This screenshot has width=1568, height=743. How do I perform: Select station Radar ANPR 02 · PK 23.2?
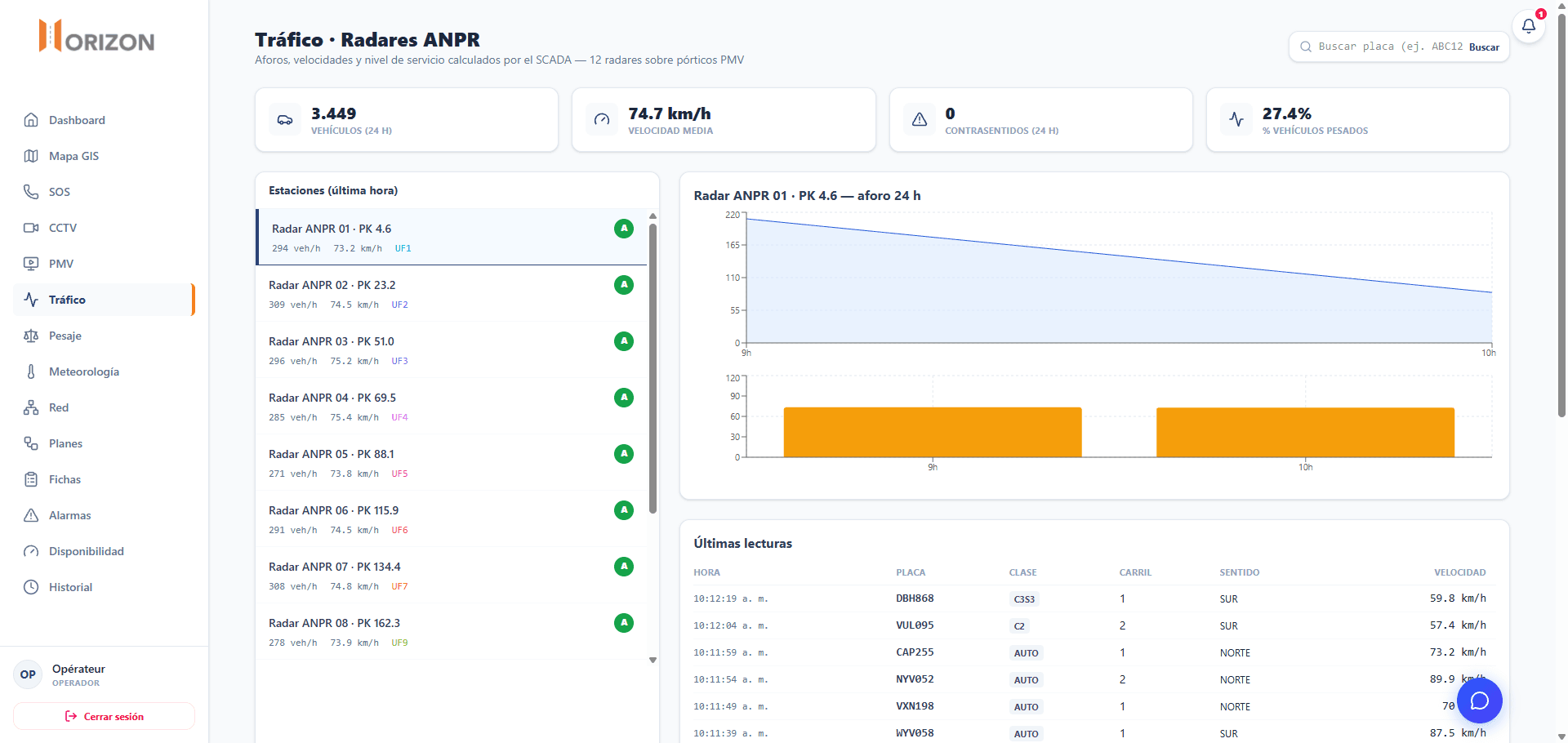[x=451, y=294]
